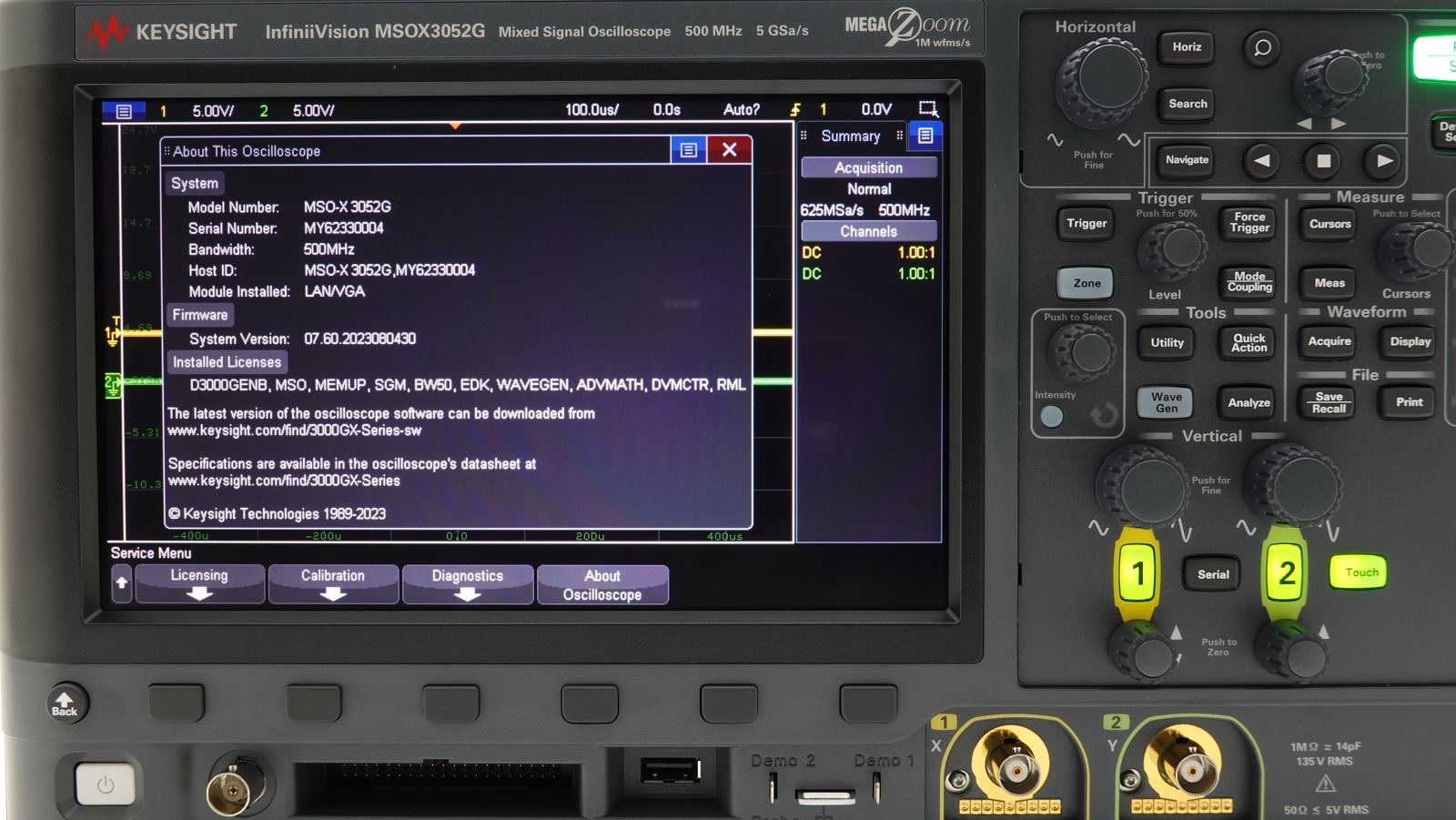Push the Trigger button
The image size is (1456, 820).
1087,224
